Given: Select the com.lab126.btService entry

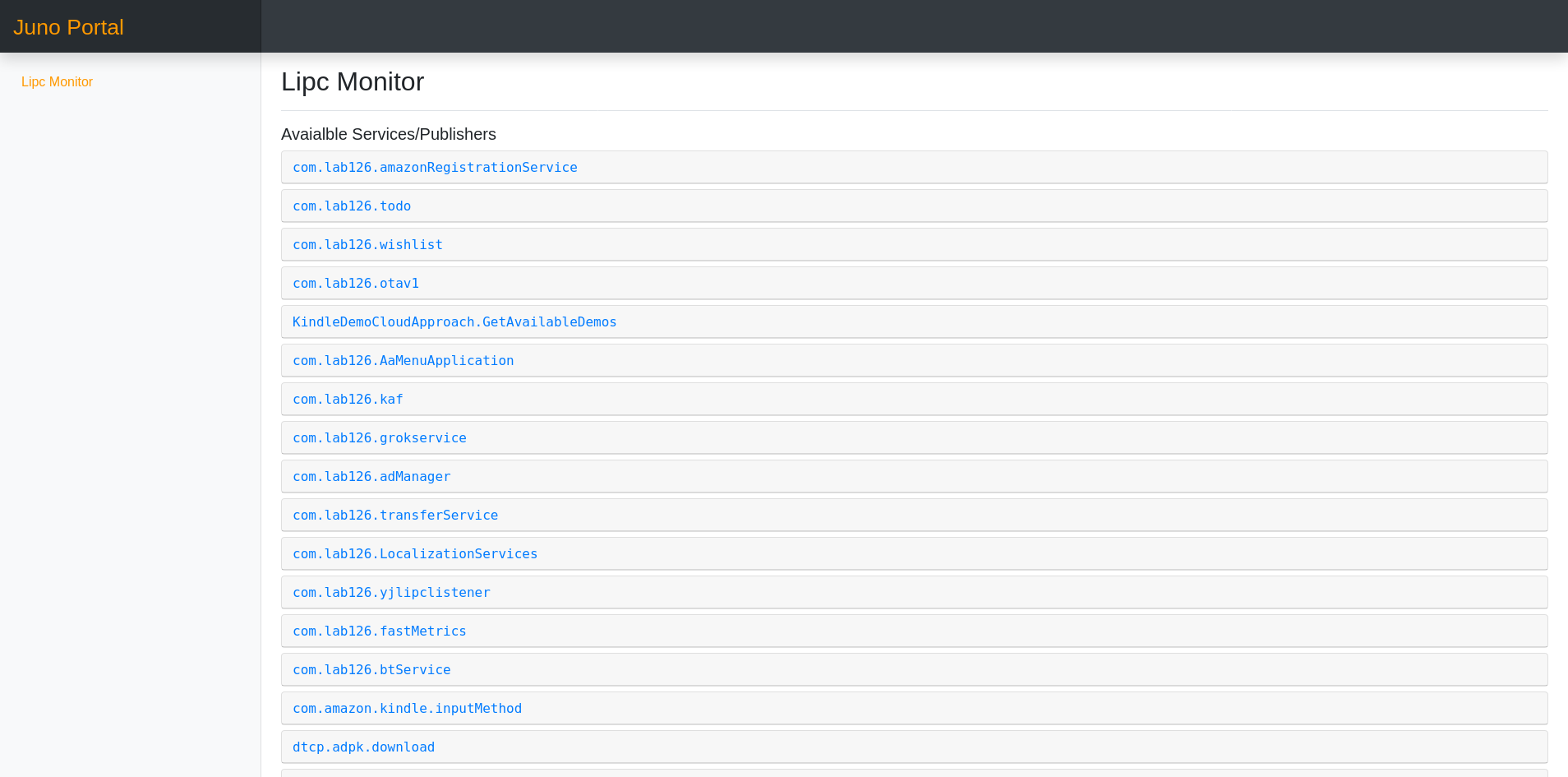Looking at the screenshot, I should [x=371, y=670].
